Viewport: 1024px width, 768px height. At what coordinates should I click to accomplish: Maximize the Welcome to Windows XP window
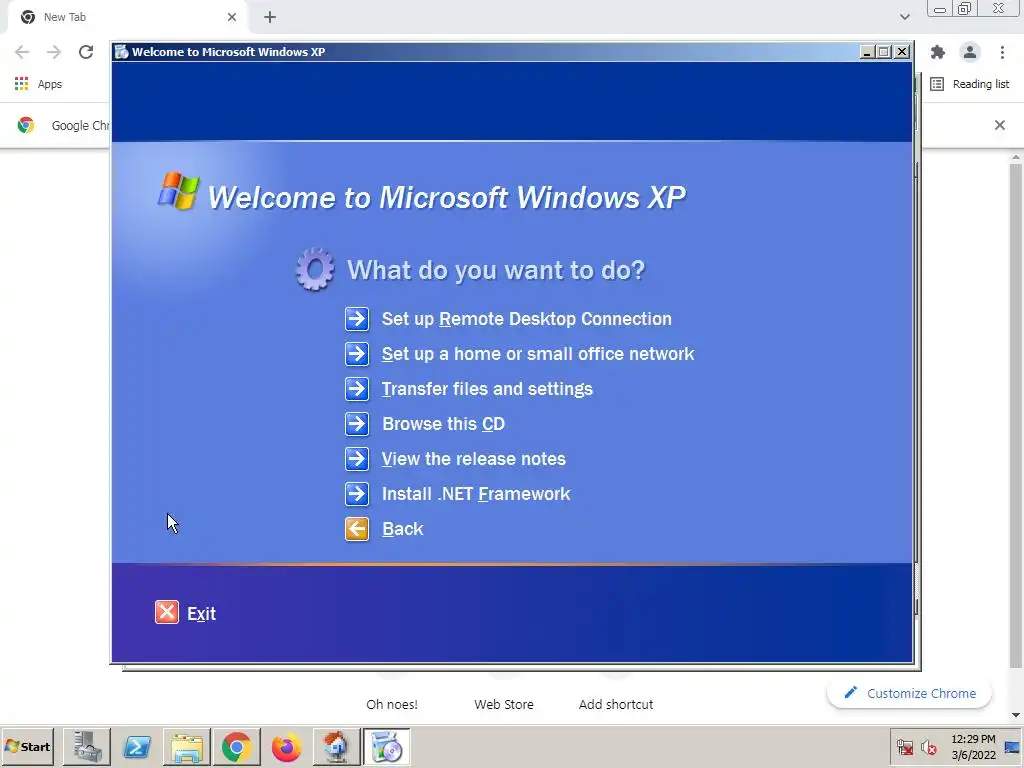[884, 52]
